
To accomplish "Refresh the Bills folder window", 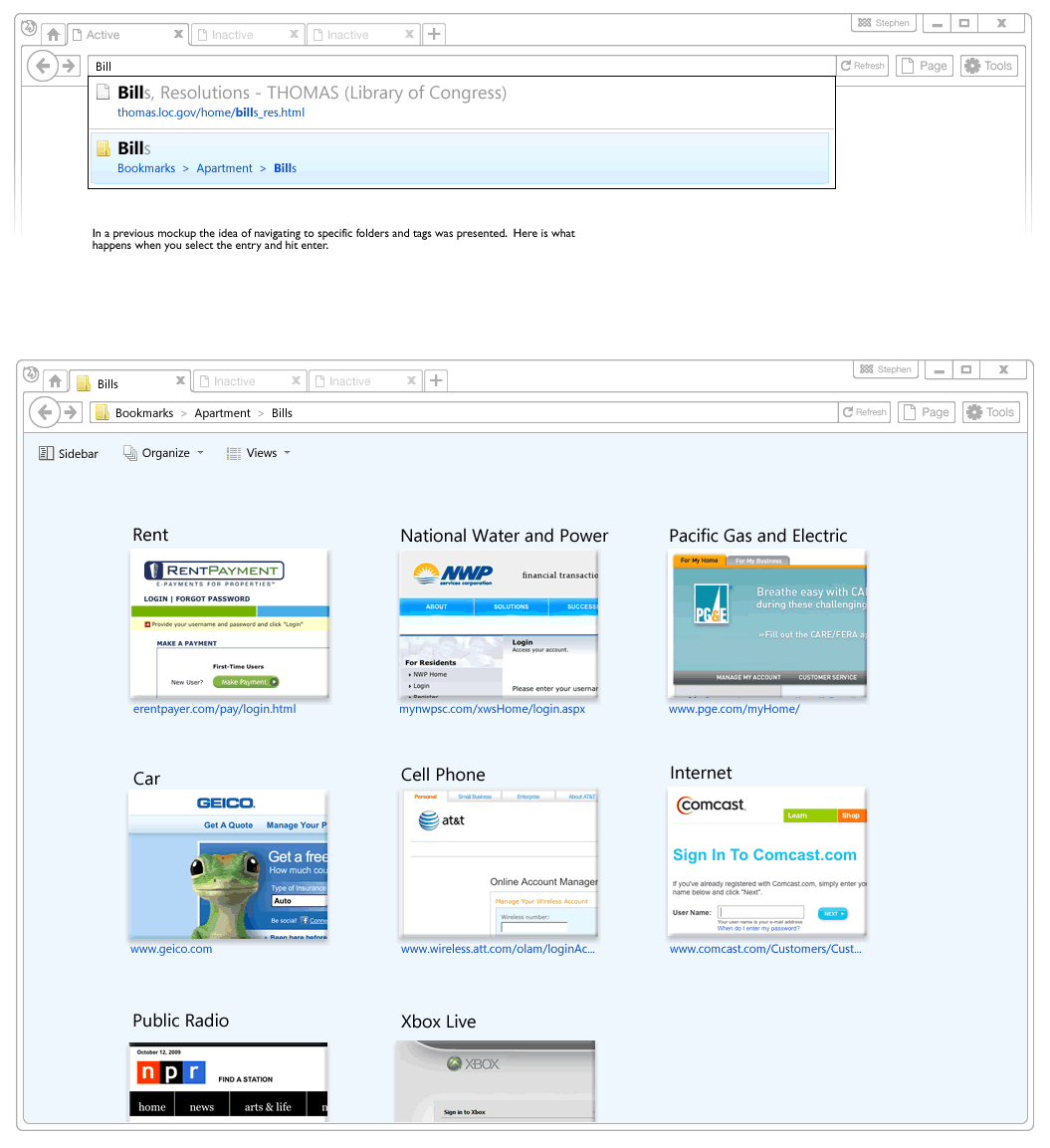I will pos(865,412).
